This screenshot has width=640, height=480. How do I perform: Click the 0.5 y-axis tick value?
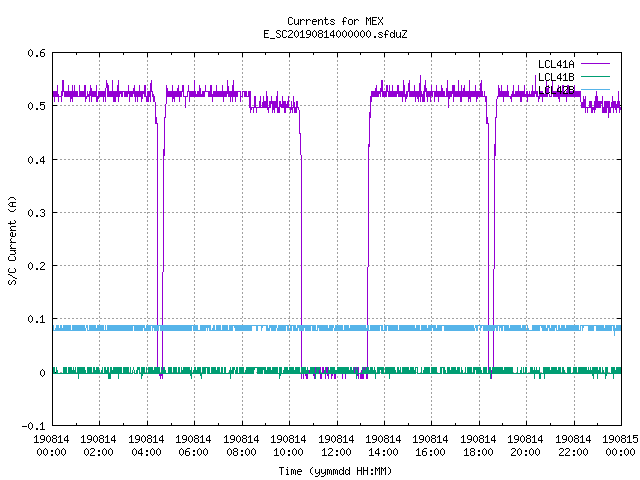point(36,106)
